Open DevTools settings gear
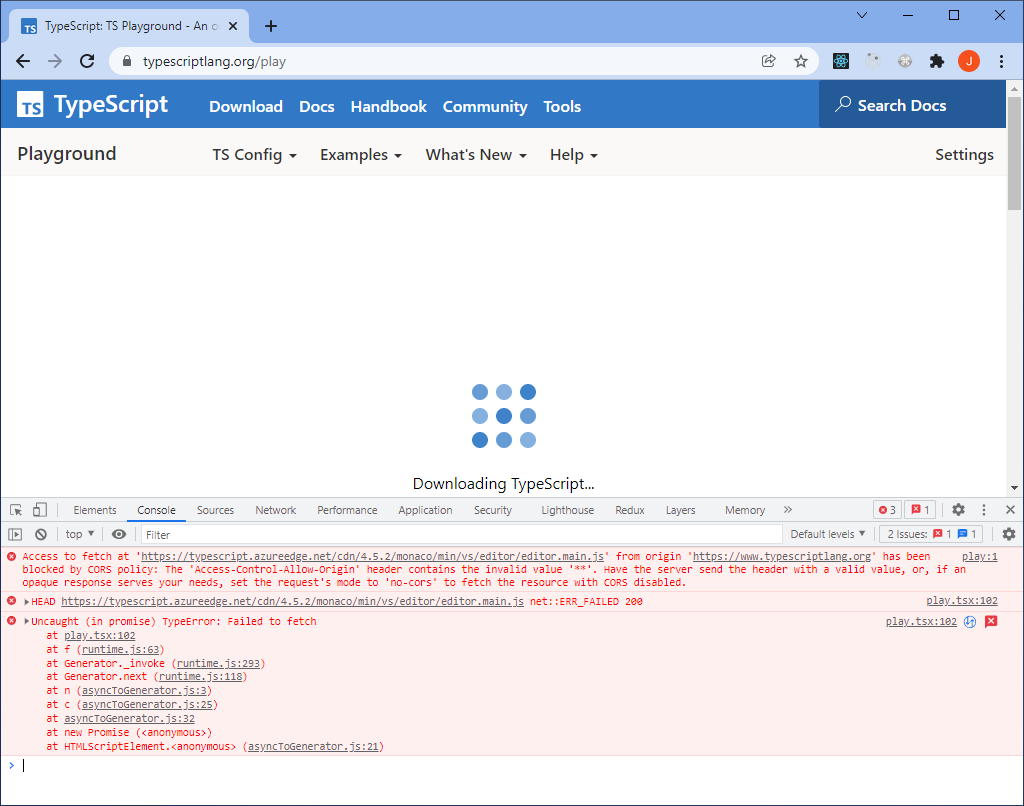The width and height of the screenshot is (1024, 806). 957,510
